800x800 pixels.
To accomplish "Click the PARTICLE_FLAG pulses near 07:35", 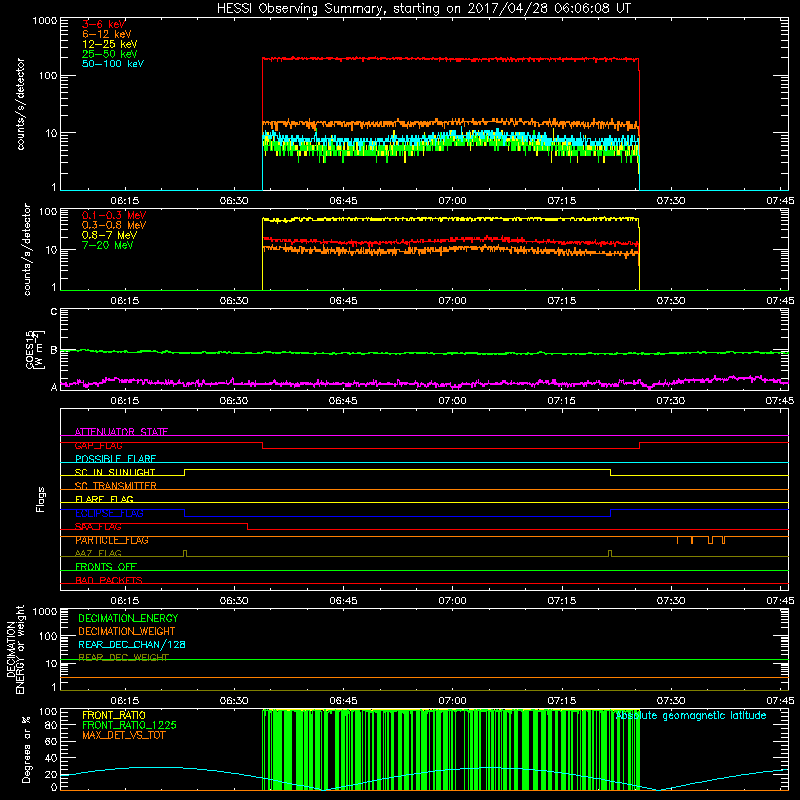I will point(702,540).
